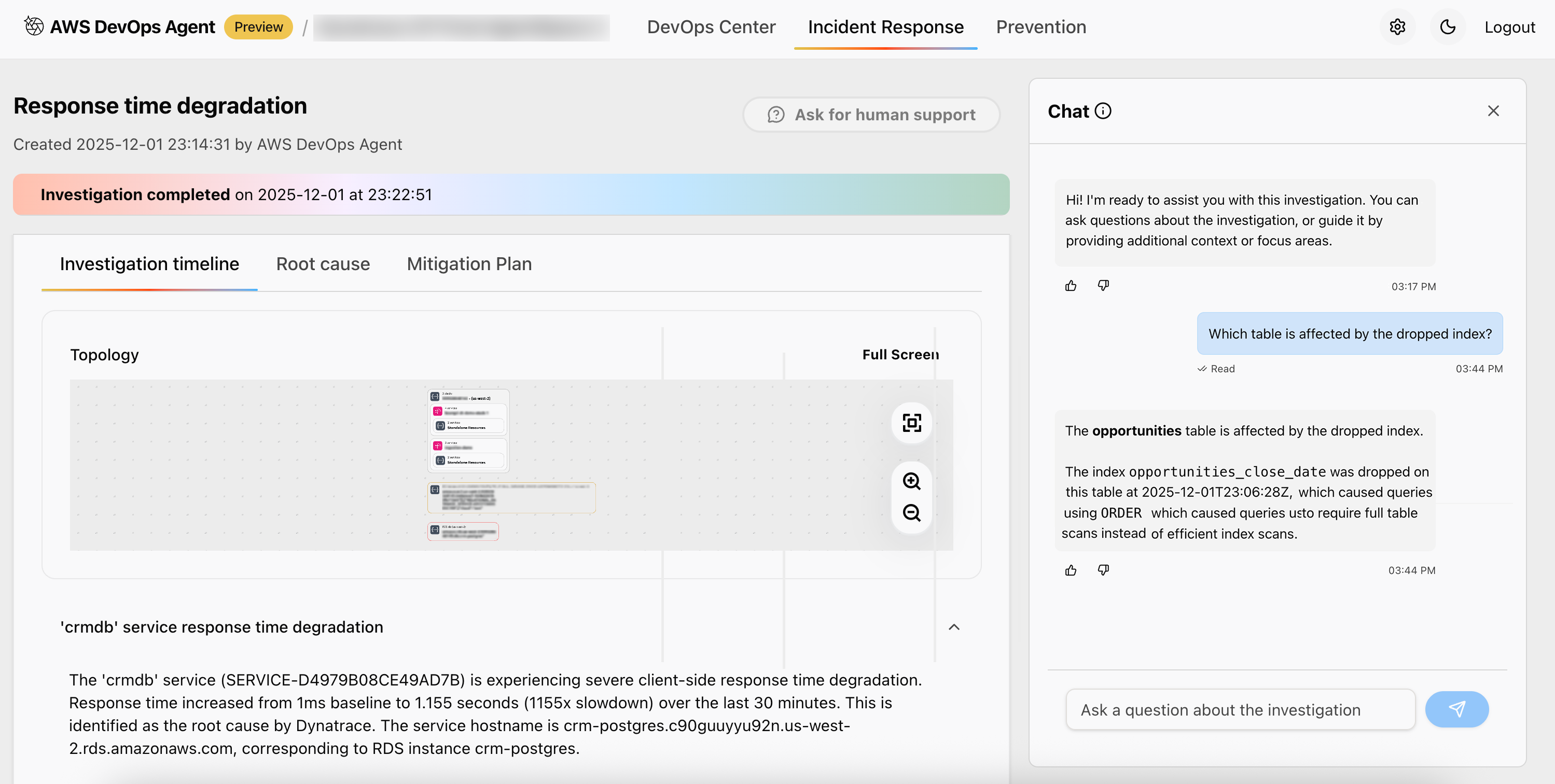
Task: Switch to the Root cause tab
Action: [323, 264]
